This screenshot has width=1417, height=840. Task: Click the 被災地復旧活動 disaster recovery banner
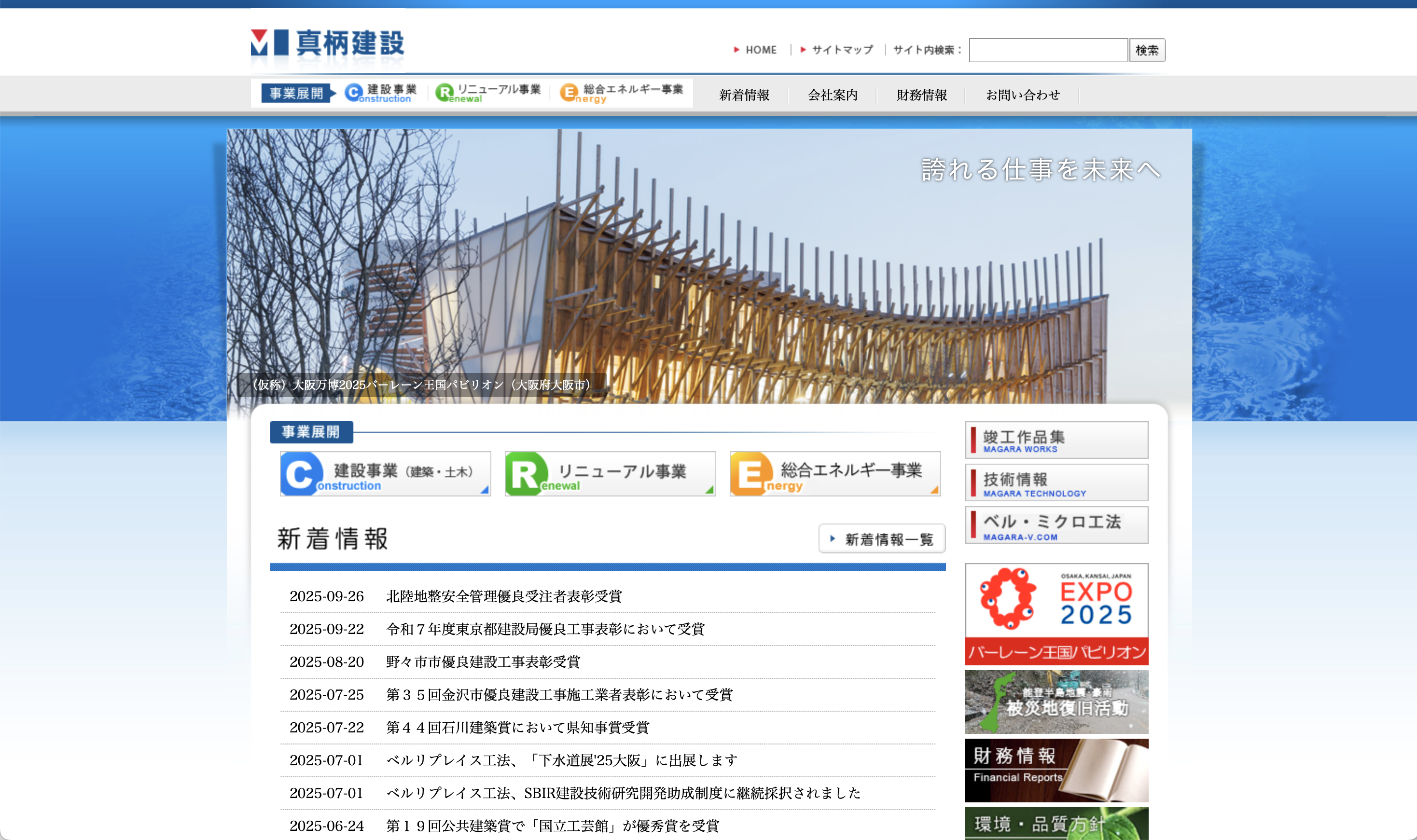pyautogui.click(x=1056, y=702)
